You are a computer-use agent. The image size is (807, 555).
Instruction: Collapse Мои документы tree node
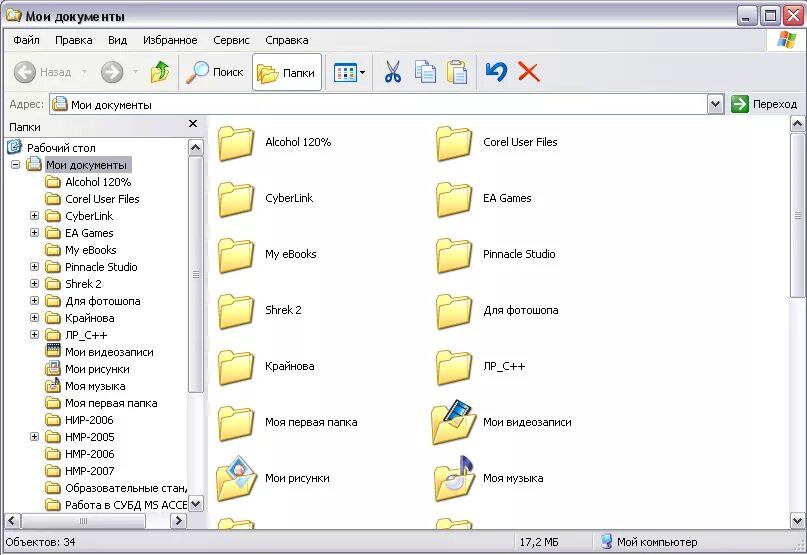pos(15,165)
